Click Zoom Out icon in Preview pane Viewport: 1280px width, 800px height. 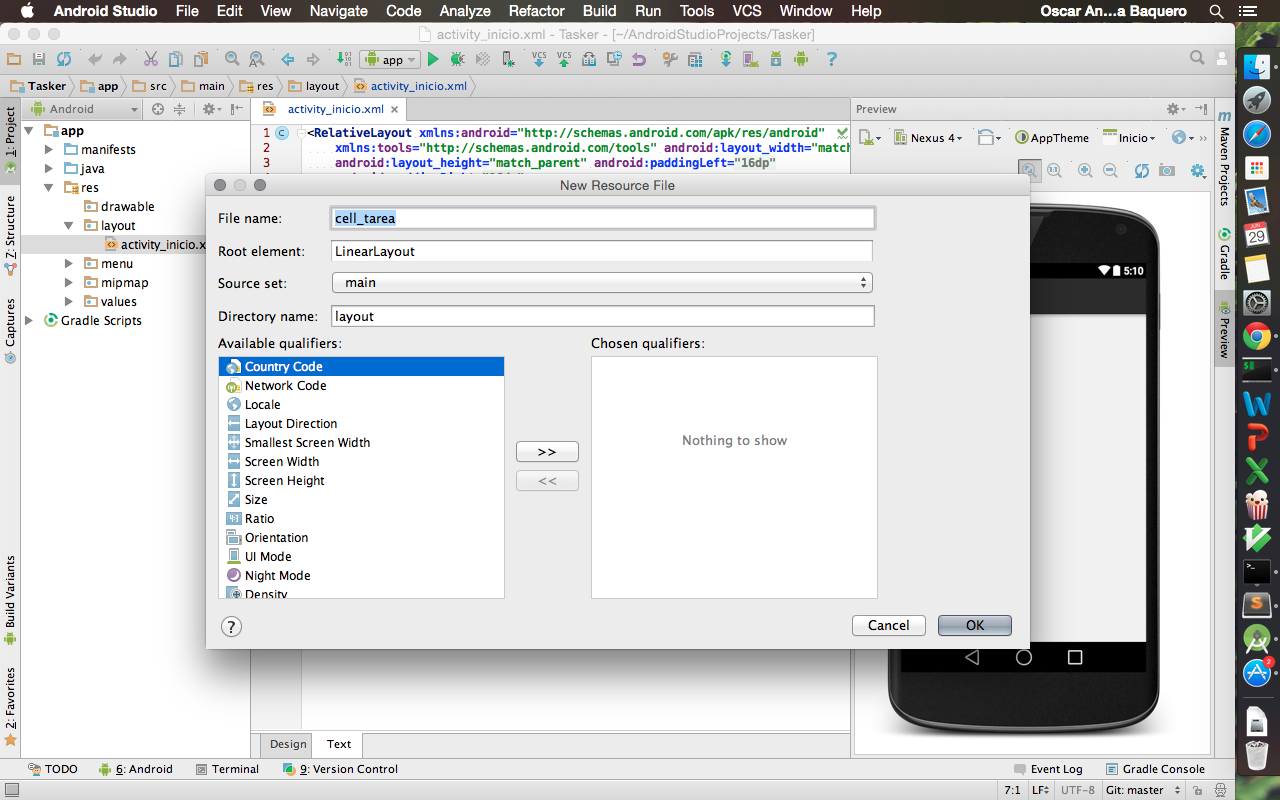(1110, 170)
